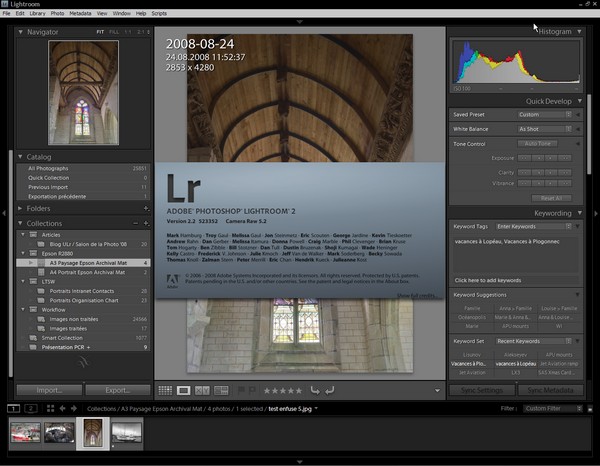600x466 pixels.
Task: Collapse the Keywording panel
Action: click(x=580, y=213)
